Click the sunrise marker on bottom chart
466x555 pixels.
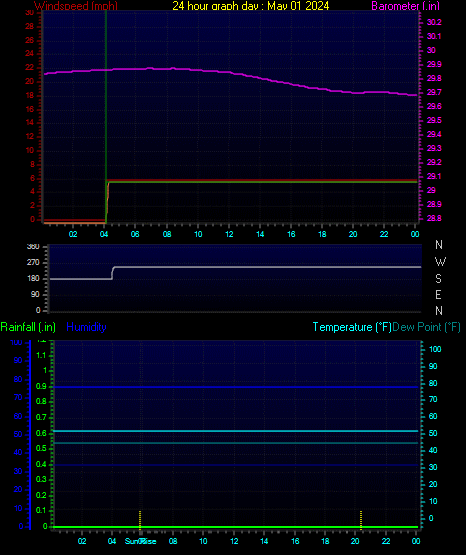140,520
